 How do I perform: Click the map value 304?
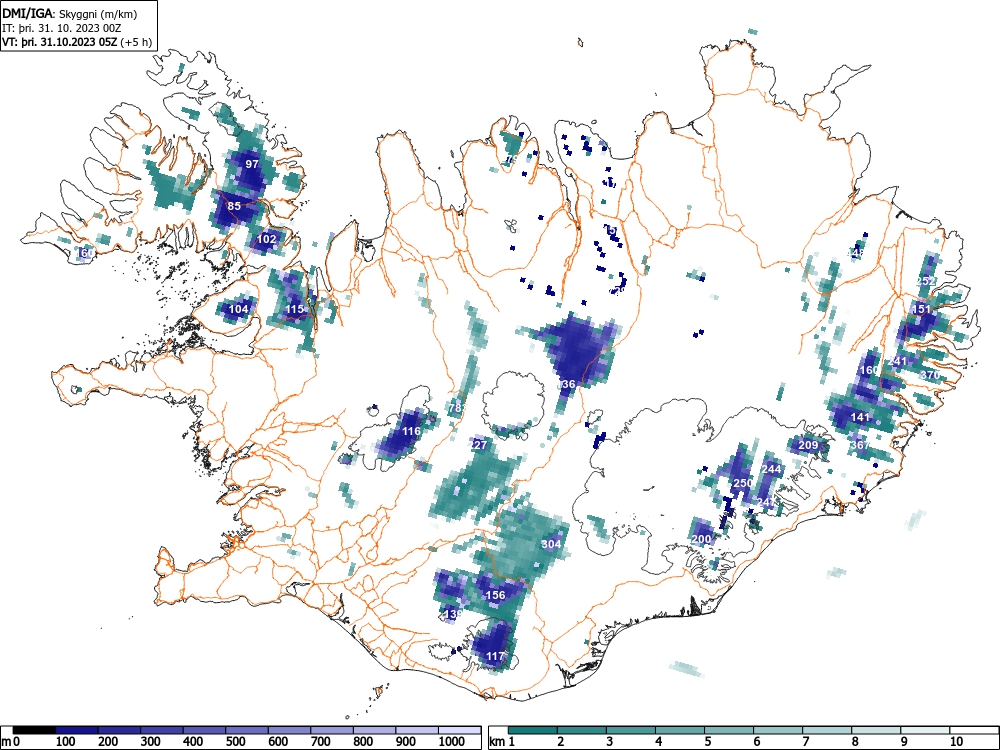(551, 543)
